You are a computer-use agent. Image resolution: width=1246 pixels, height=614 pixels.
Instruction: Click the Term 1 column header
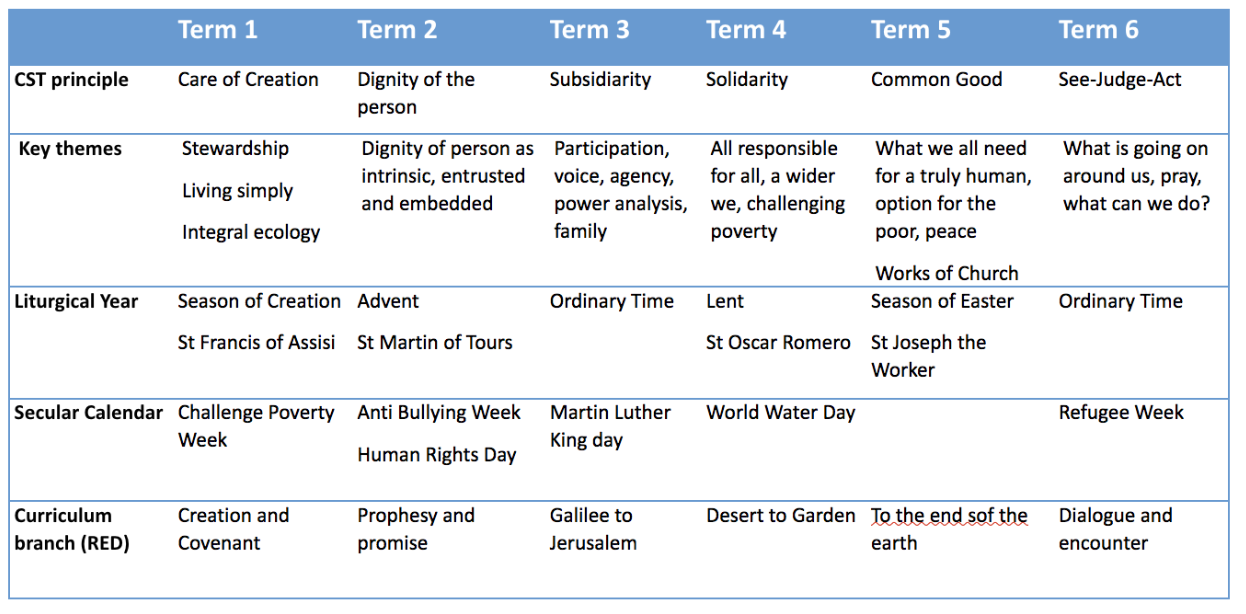[x=217, y=30]
